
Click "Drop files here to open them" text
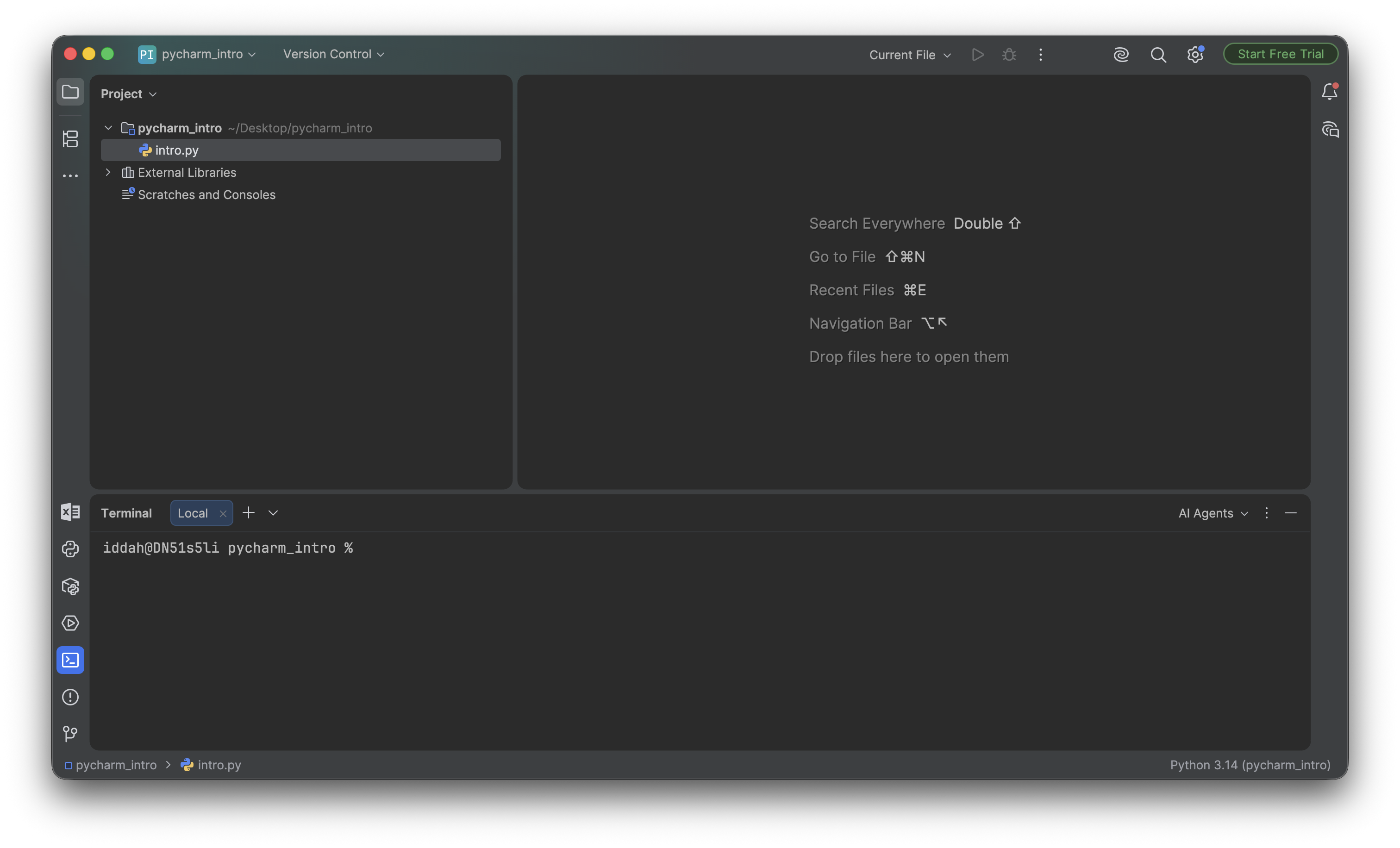pyautogui.click(x=908, y=357)
